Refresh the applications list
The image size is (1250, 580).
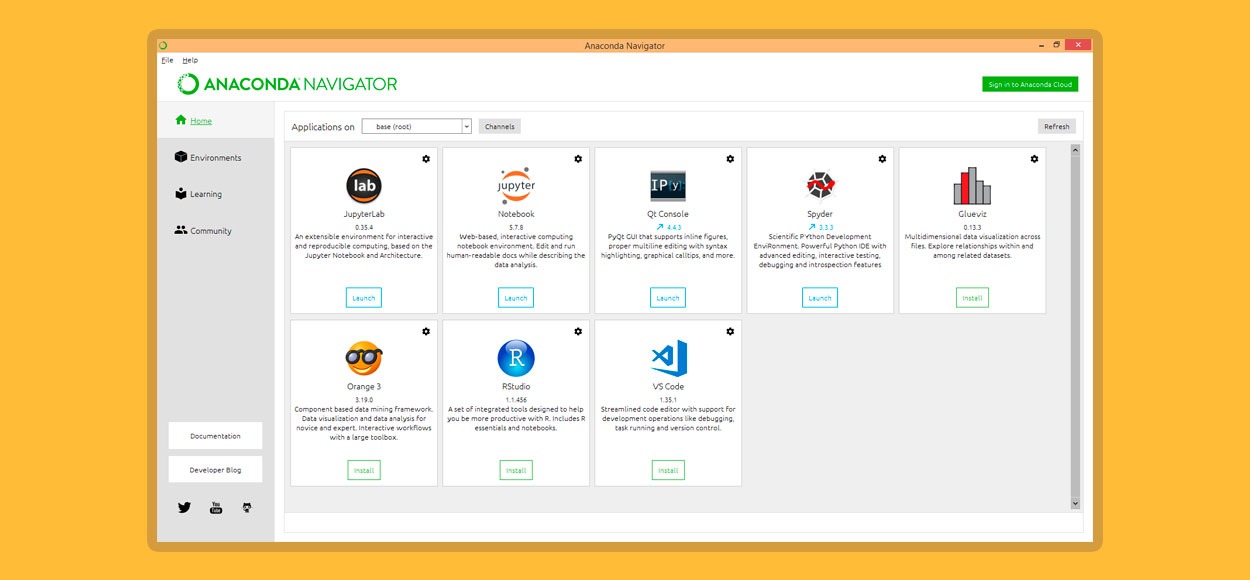click(1057, 126)
